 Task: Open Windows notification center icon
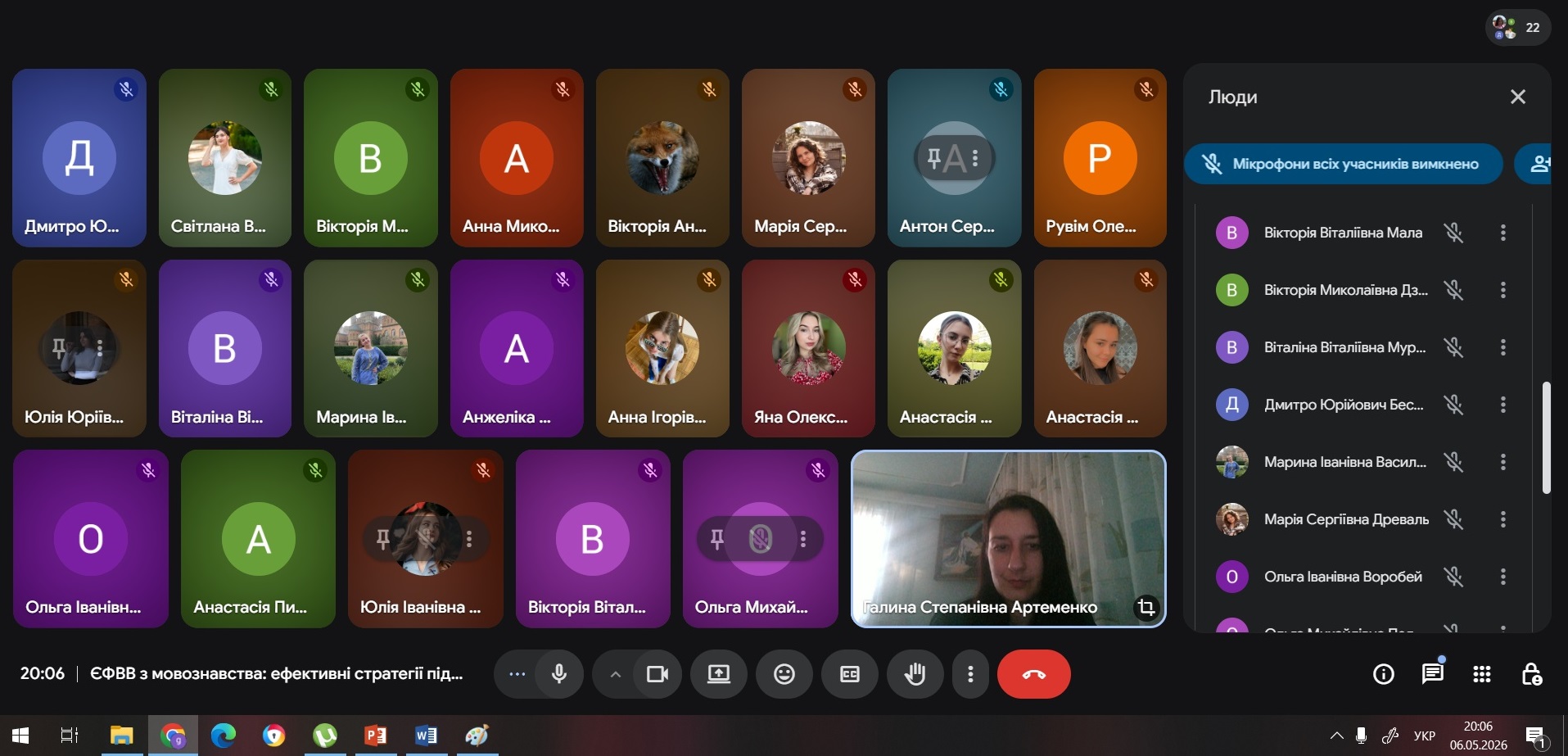coord(1536,736)
